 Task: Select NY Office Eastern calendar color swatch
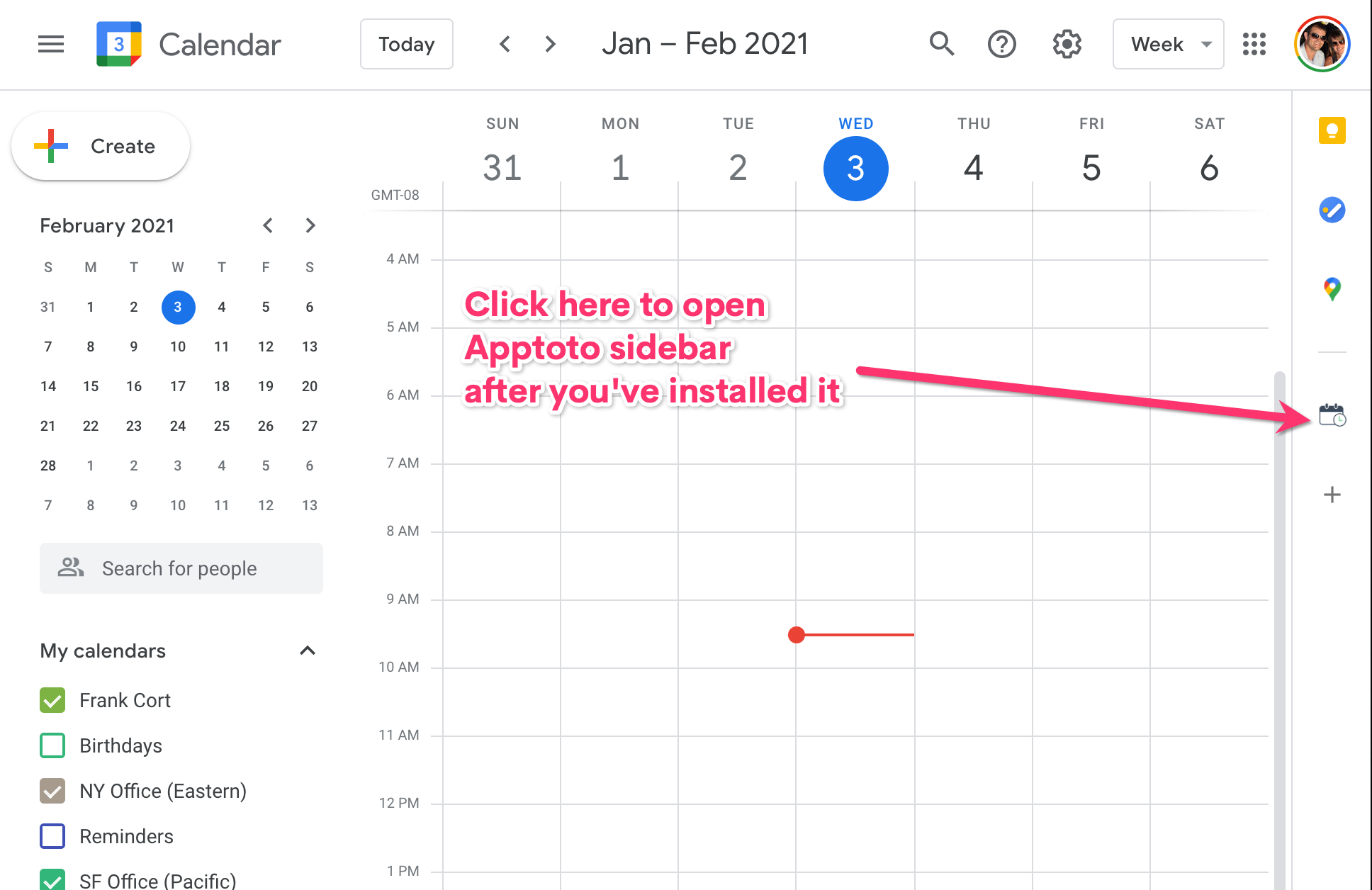coord(51,791)
